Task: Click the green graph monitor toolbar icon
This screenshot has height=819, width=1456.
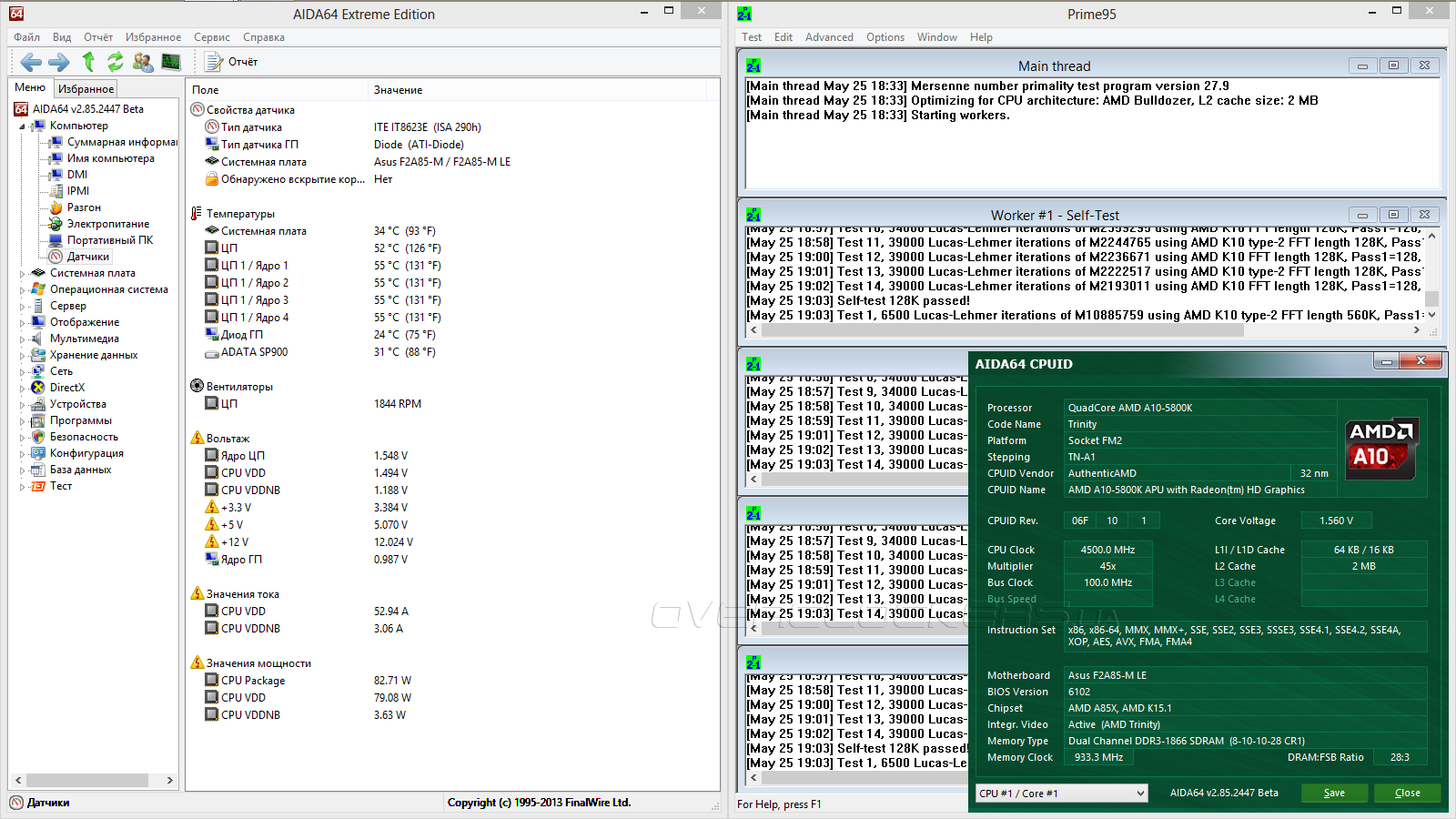Action: tap(171, 62)
